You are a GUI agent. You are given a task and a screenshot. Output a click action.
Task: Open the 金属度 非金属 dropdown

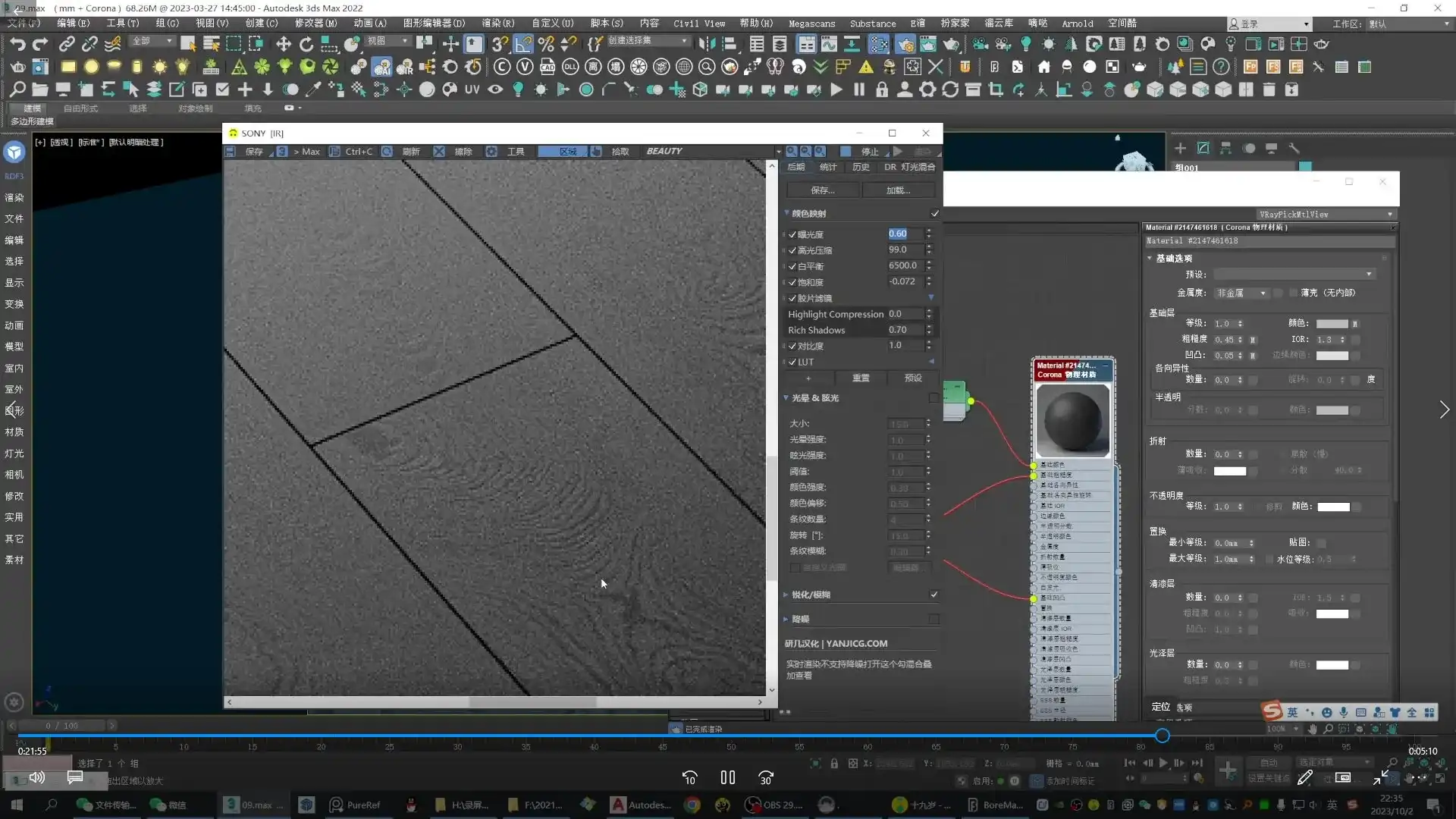coord(1241,293)
